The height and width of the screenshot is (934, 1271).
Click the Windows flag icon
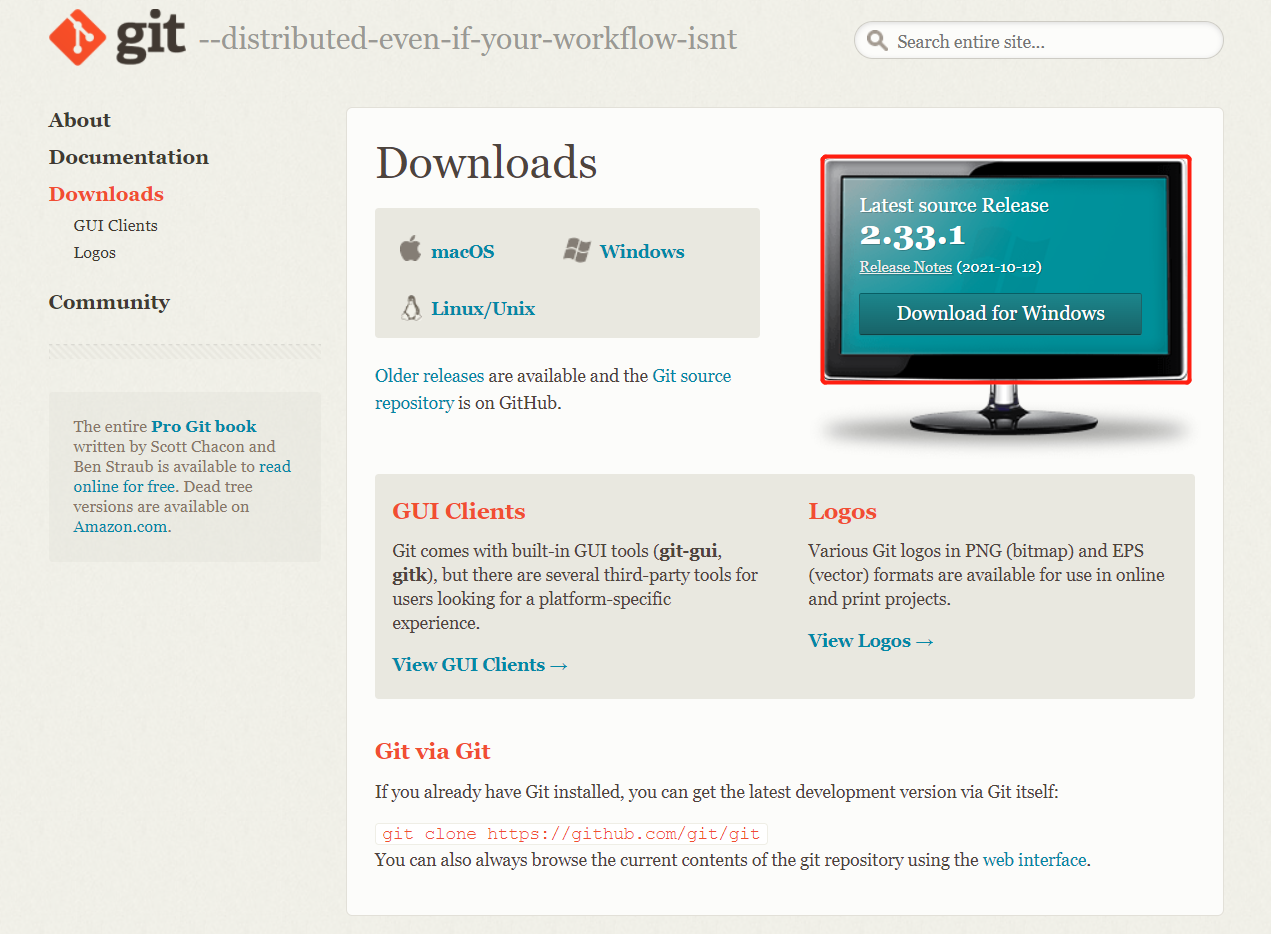(577, 250)
